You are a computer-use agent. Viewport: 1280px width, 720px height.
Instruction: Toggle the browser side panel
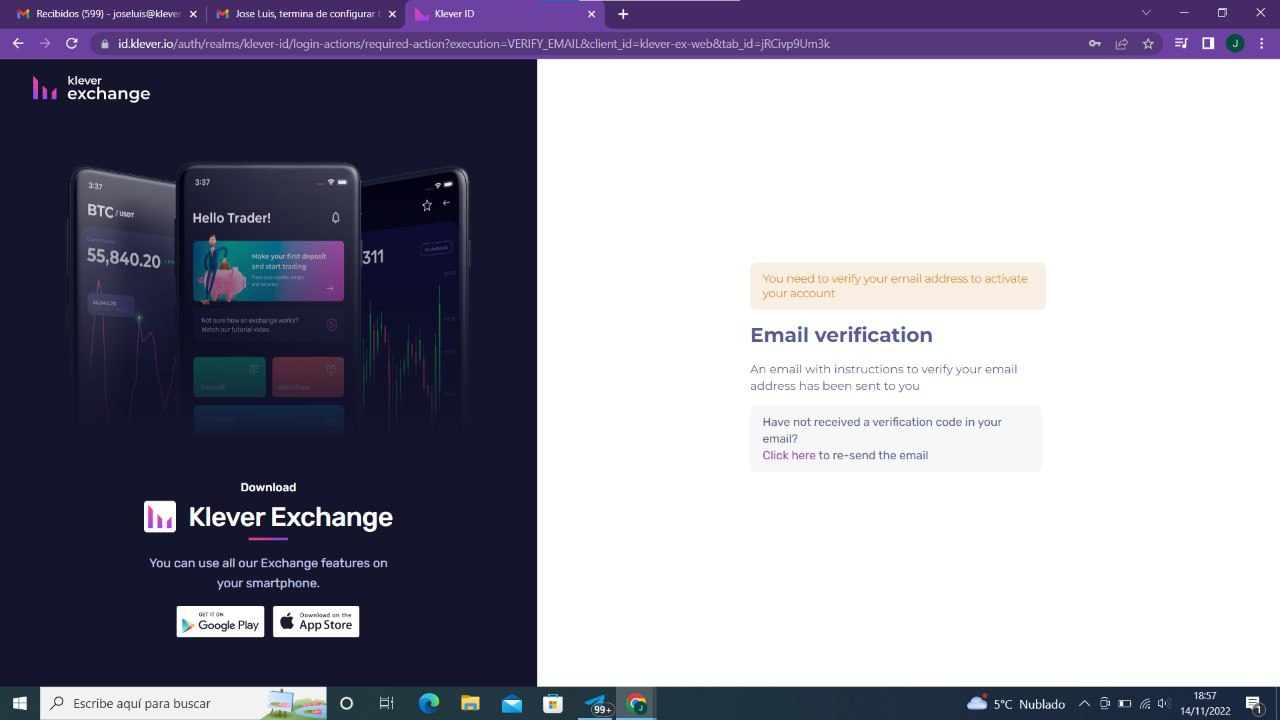pos(1208,44)
